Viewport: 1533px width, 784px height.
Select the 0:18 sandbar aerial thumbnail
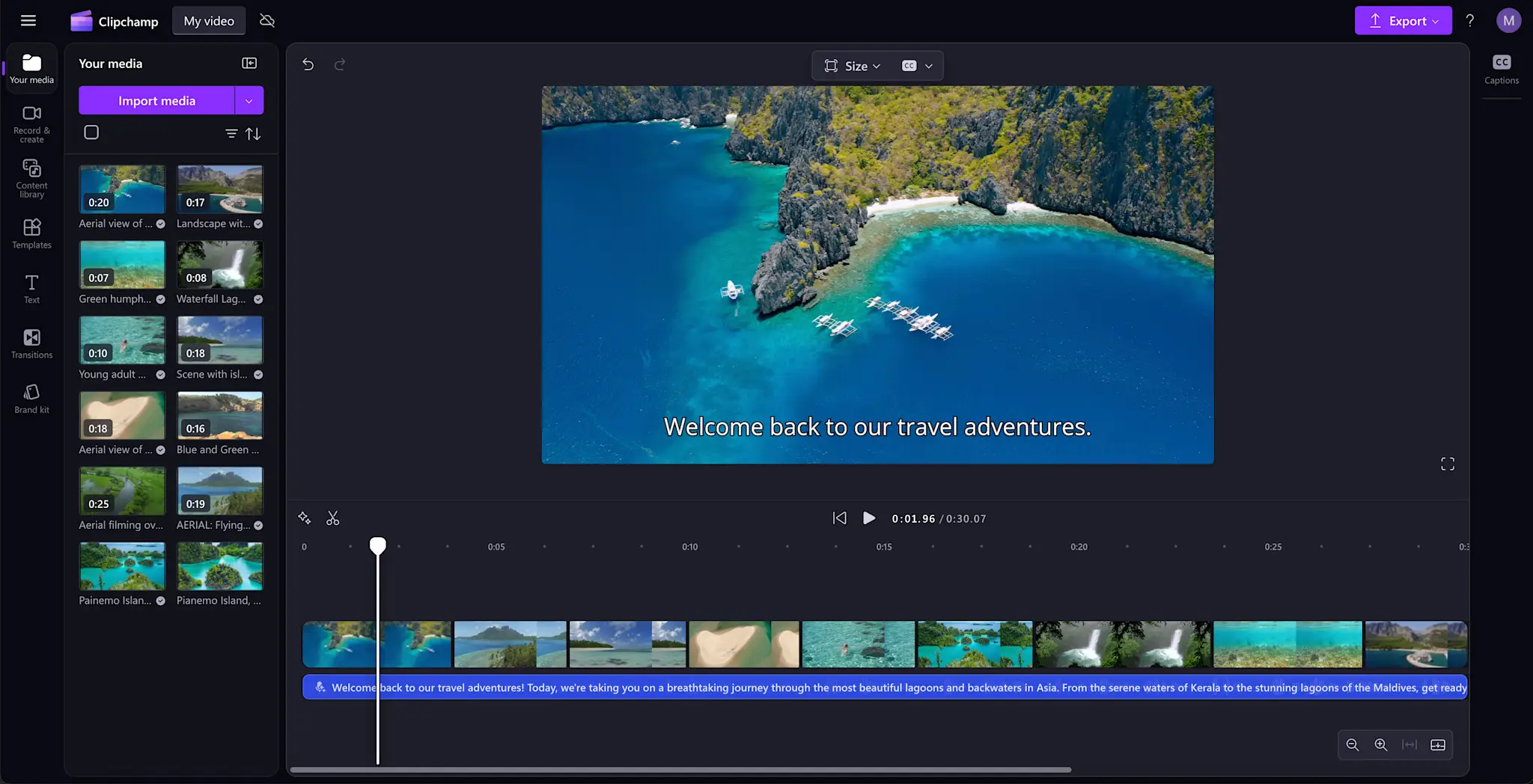122,416
